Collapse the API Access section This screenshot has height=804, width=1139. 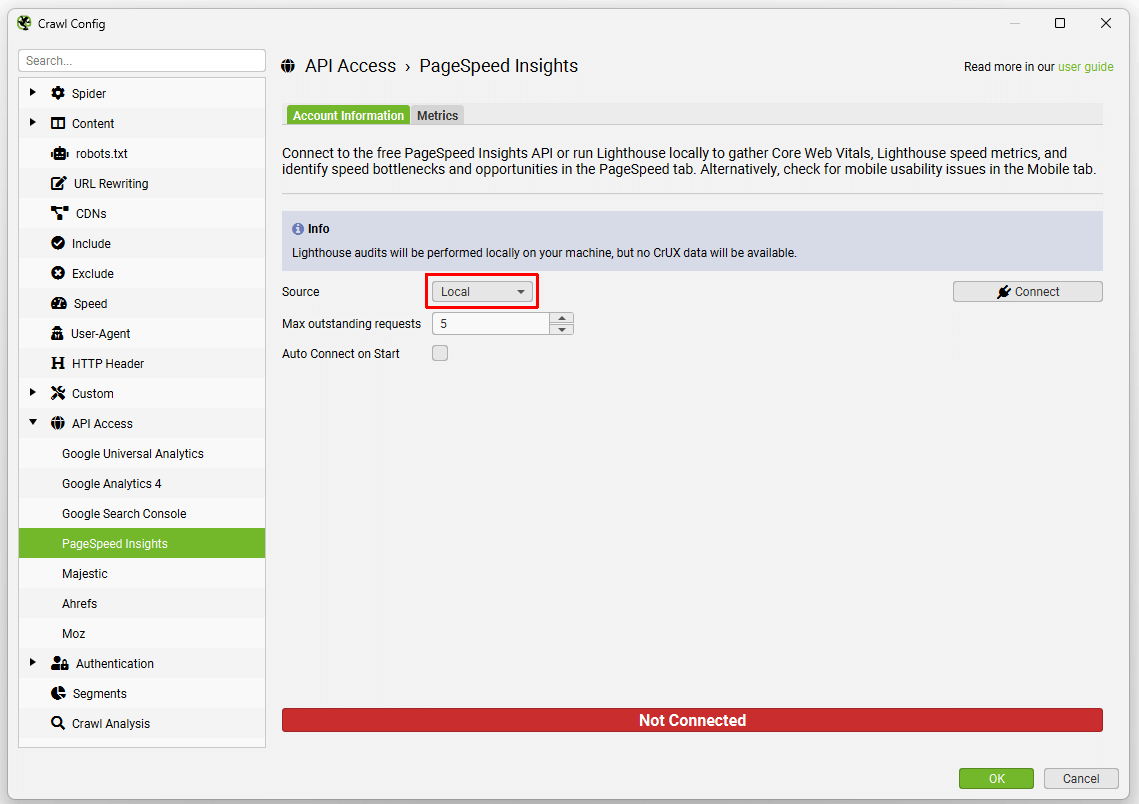pyautogui.click(x=33, y=422)
